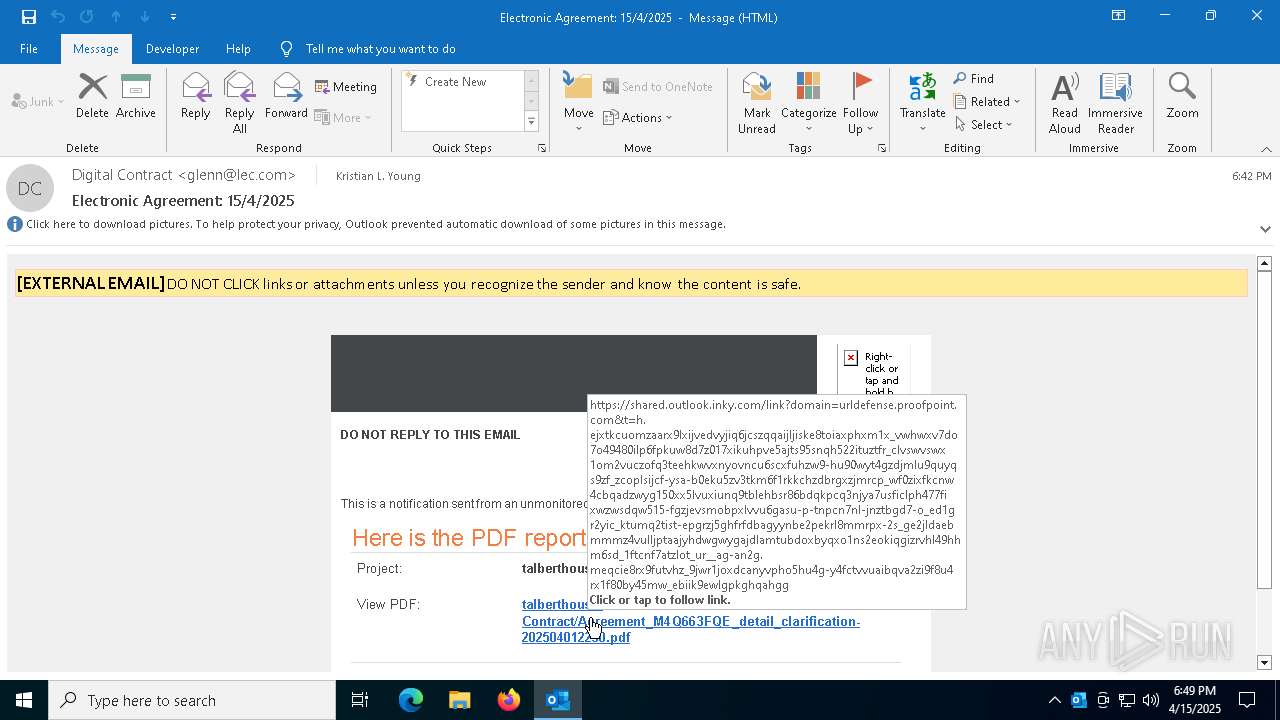
Task: Open the Help tab
Action: (x=238, y=48)
